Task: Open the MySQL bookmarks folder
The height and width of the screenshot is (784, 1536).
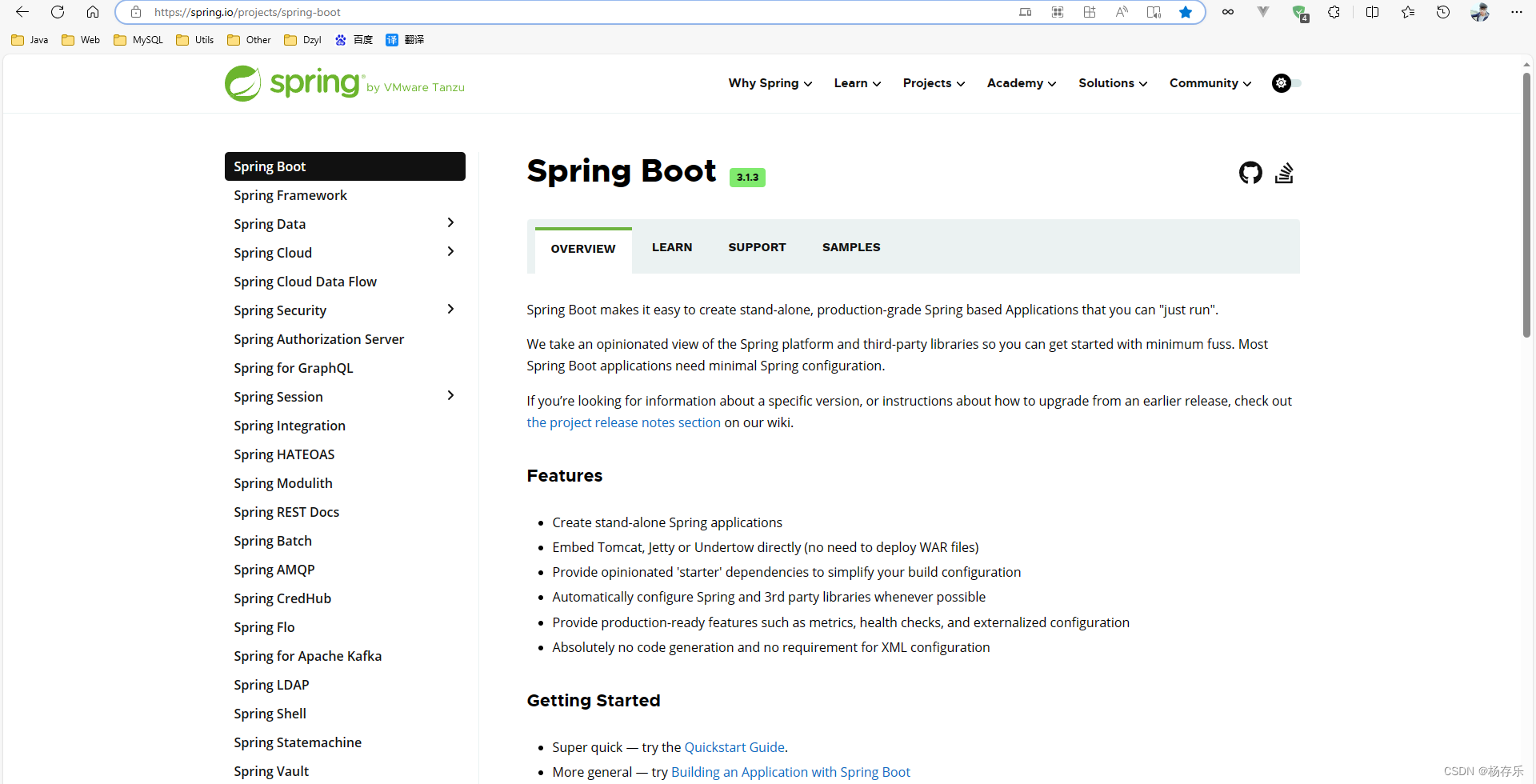Action: coord(138,40)
